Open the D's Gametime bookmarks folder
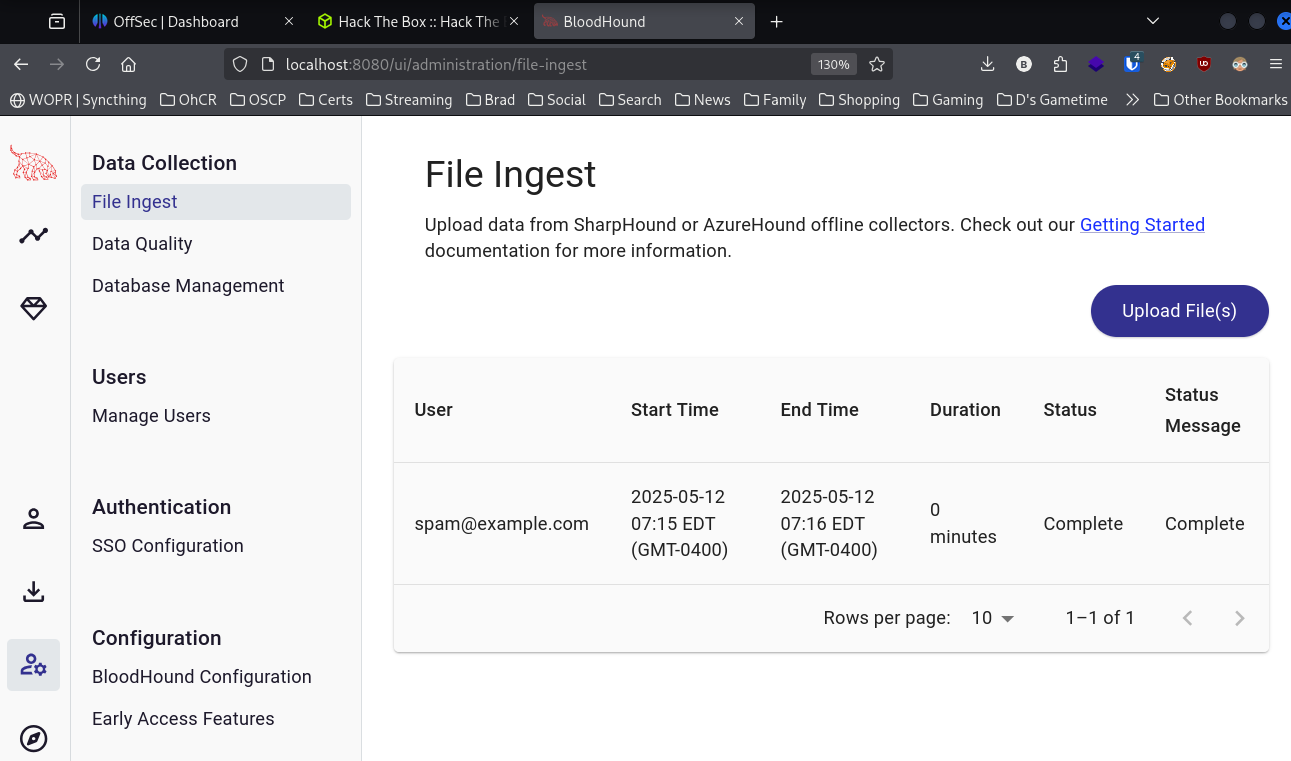 (x=1052, y=100)
